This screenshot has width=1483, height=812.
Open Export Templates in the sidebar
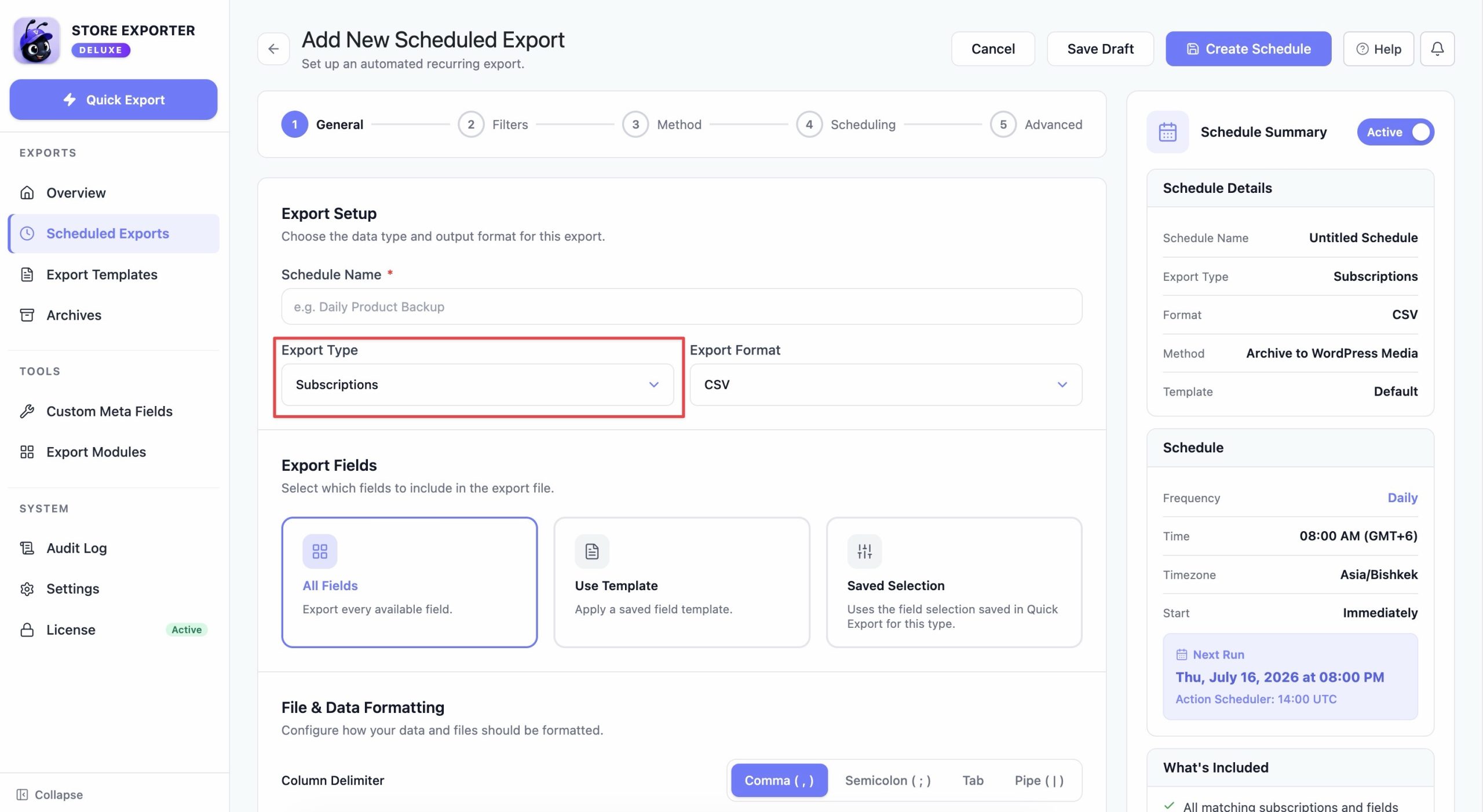(x=114, y=275)
